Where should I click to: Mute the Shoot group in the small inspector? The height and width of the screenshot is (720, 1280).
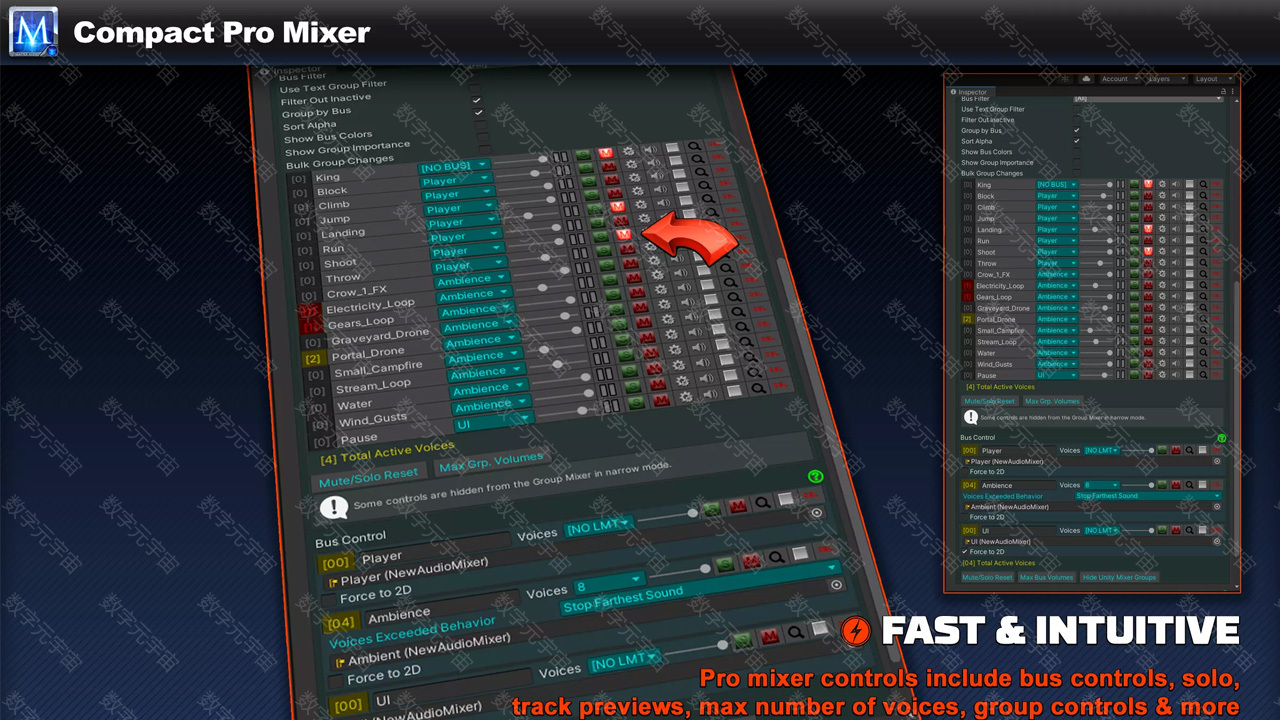pos(1148,252)
